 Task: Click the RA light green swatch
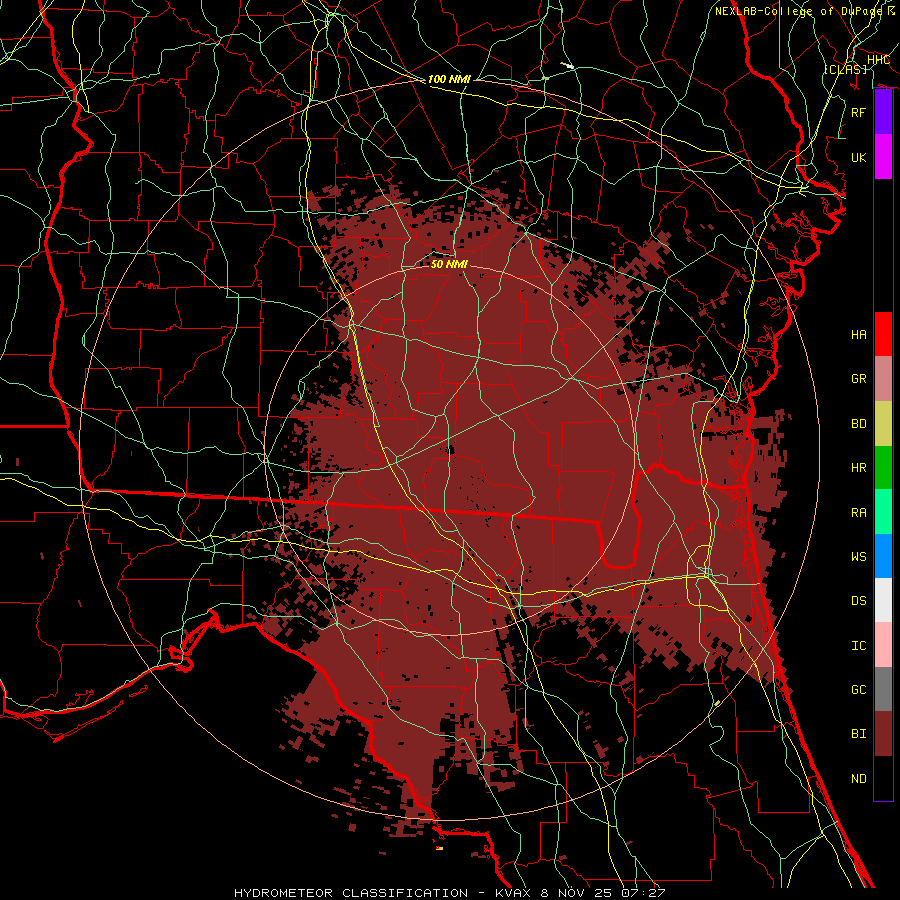tap(883, 512)
